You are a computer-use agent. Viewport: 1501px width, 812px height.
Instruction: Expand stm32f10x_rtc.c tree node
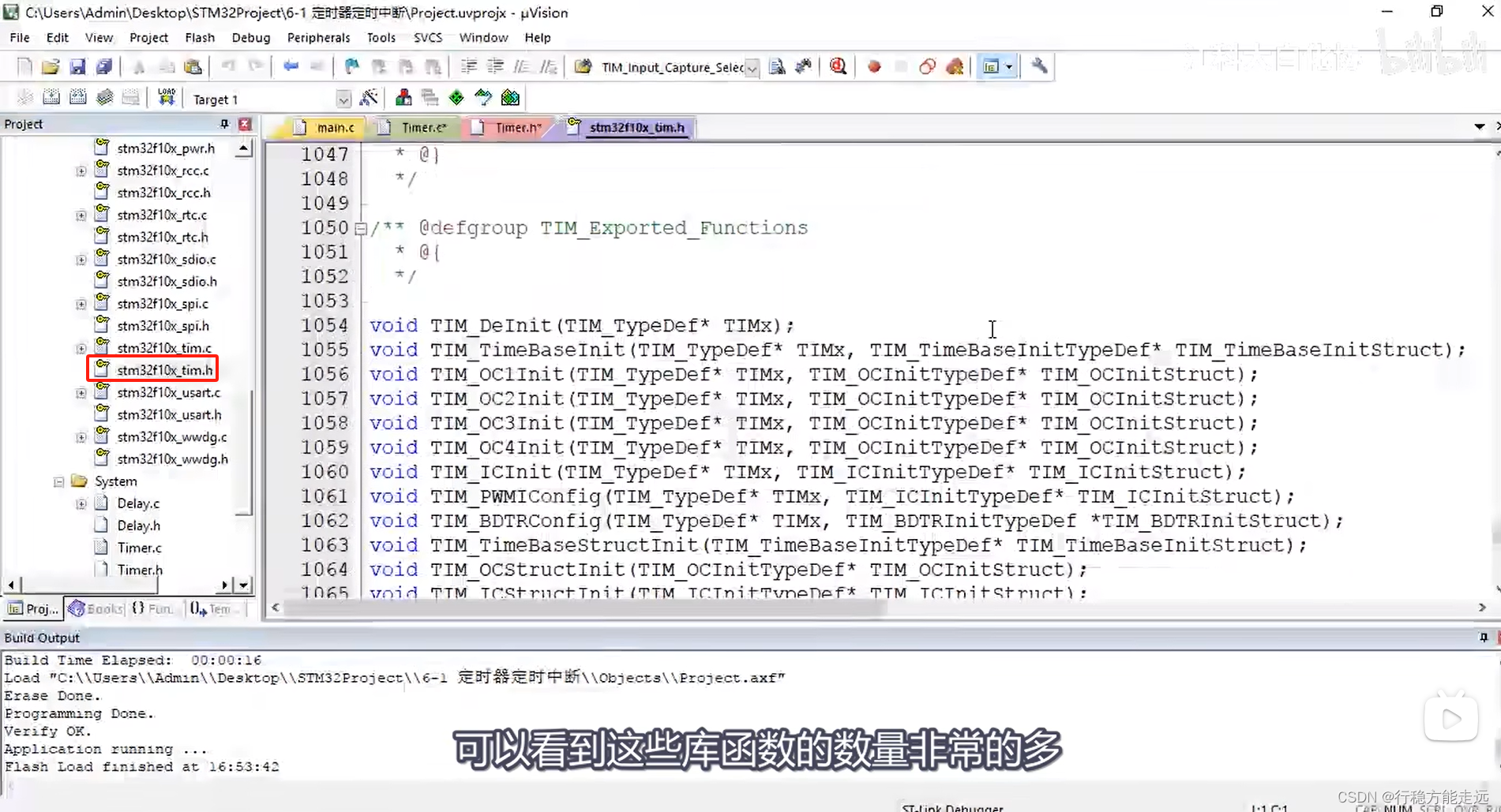click(x=81, y=215)
